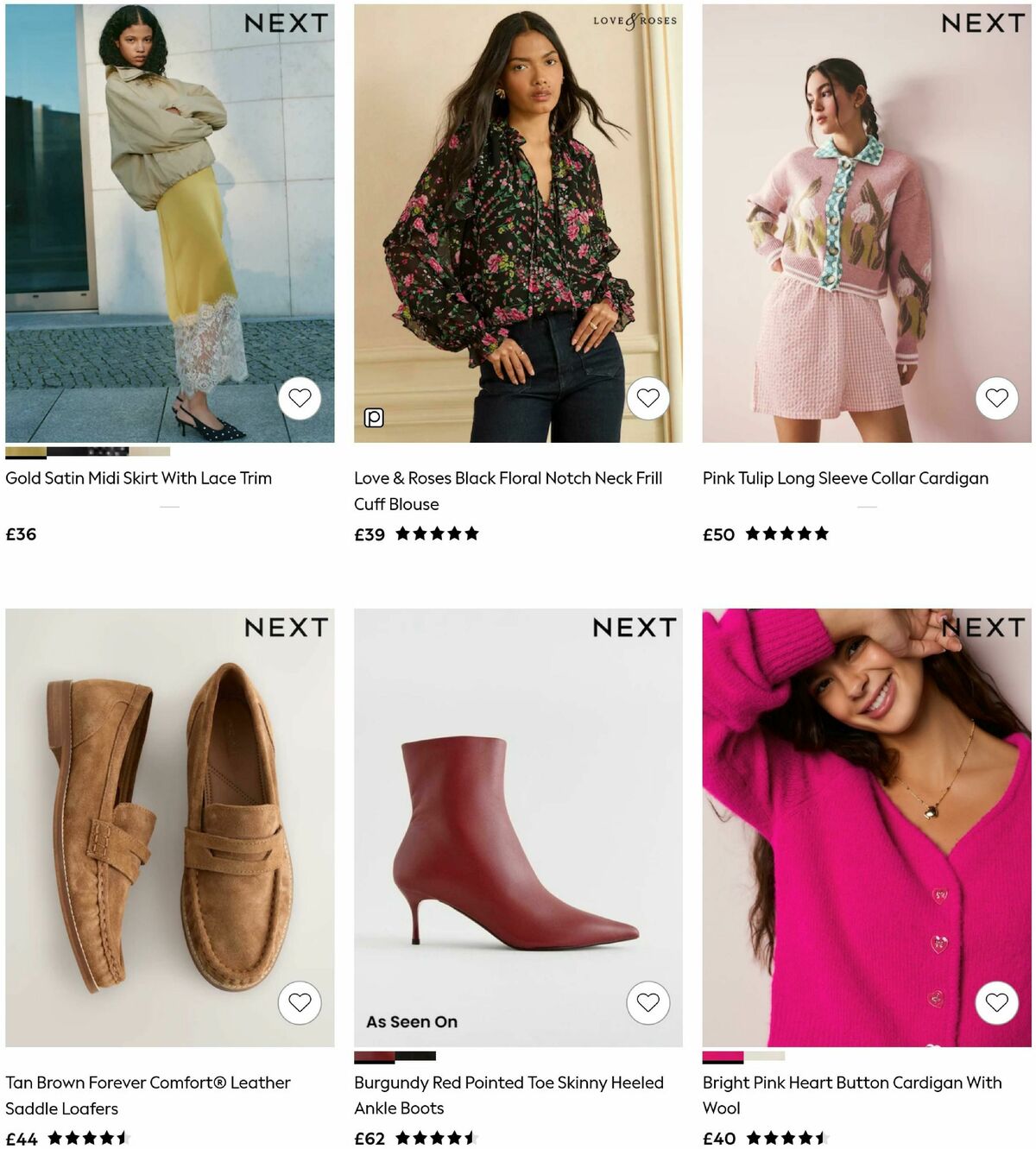Click the heart icon on the floral blouse image

click(x=647, y=398)
